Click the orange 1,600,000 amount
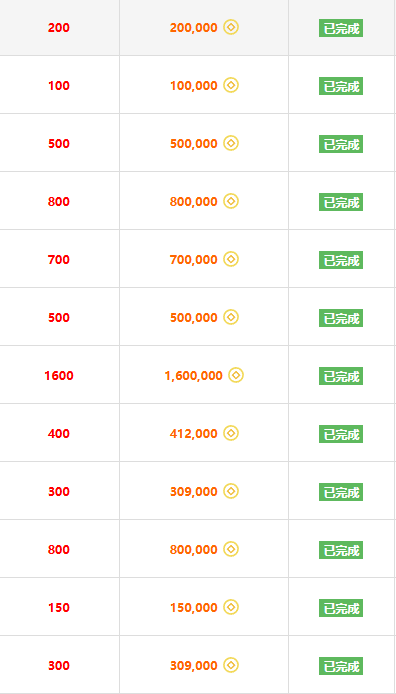396x694 pixels. tap(193, 376)
